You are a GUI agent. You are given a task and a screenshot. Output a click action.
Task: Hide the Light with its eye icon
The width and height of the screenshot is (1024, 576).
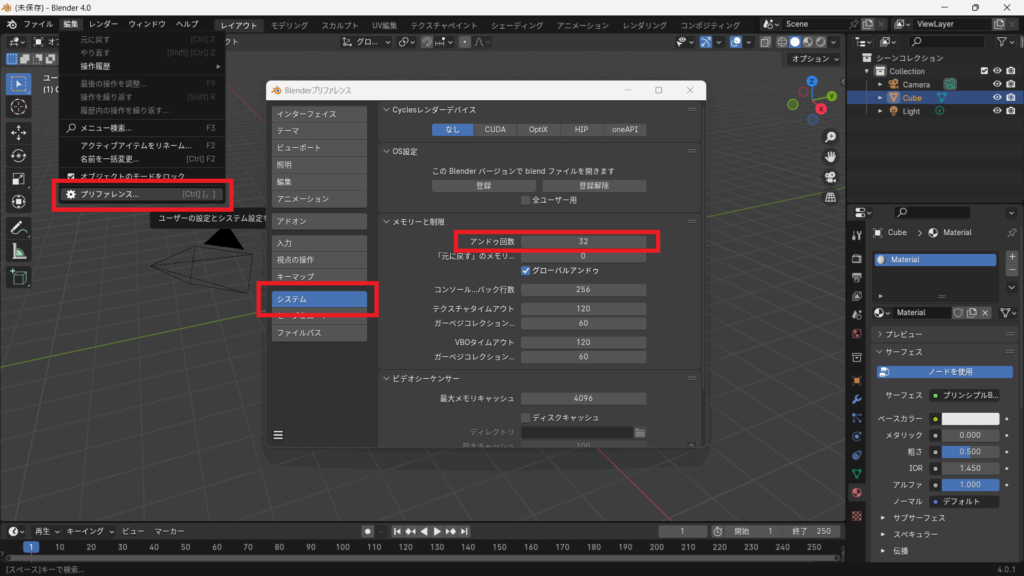(x=997, y=111)
